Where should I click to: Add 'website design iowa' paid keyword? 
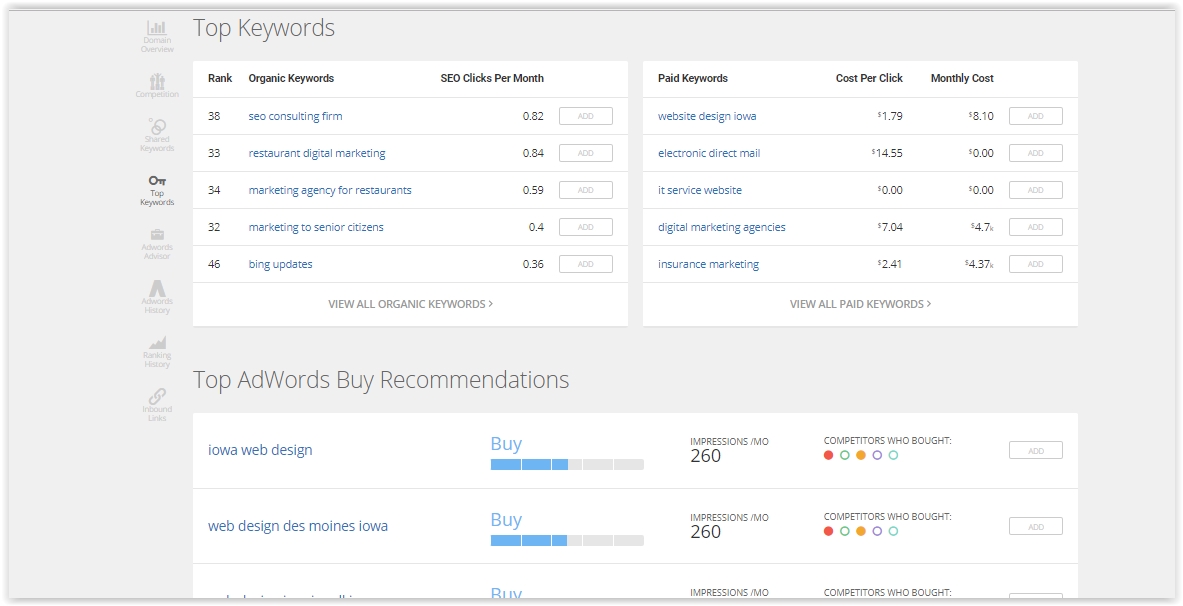[1036, 116]
